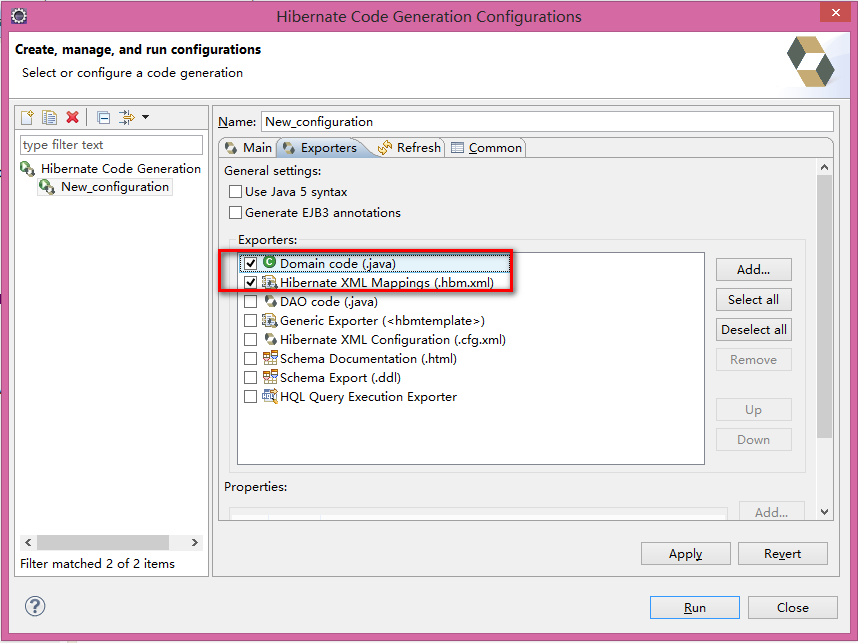Click the New_configuration node icon

47,187
